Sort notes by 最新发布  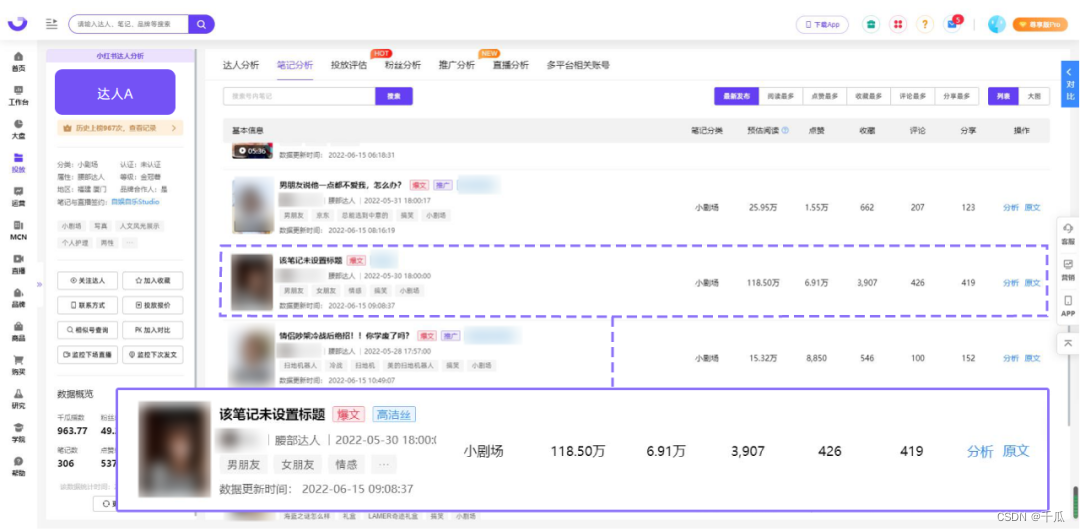736,96
